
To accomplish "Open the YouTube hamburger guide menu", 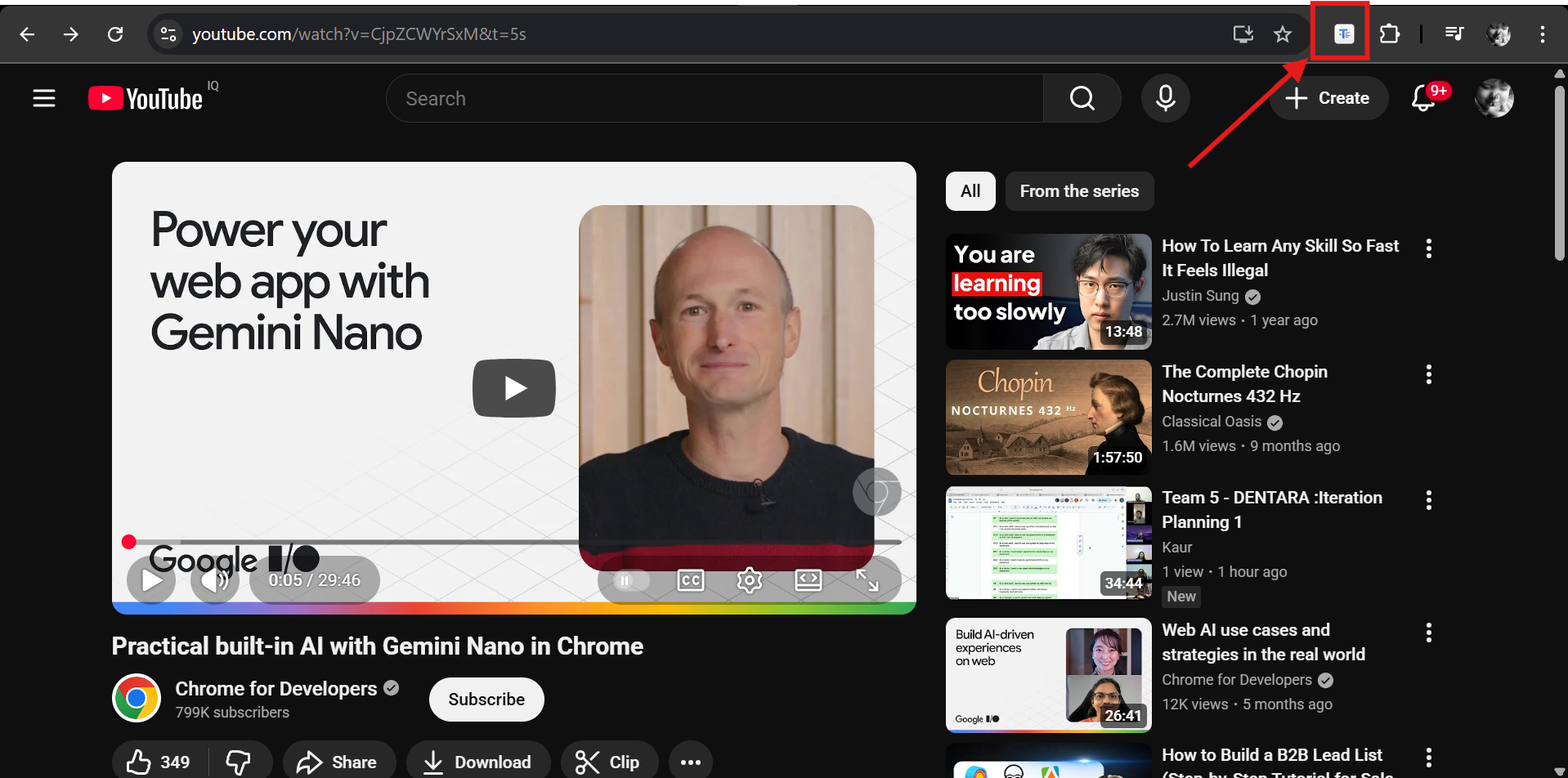I will (44, 98).
